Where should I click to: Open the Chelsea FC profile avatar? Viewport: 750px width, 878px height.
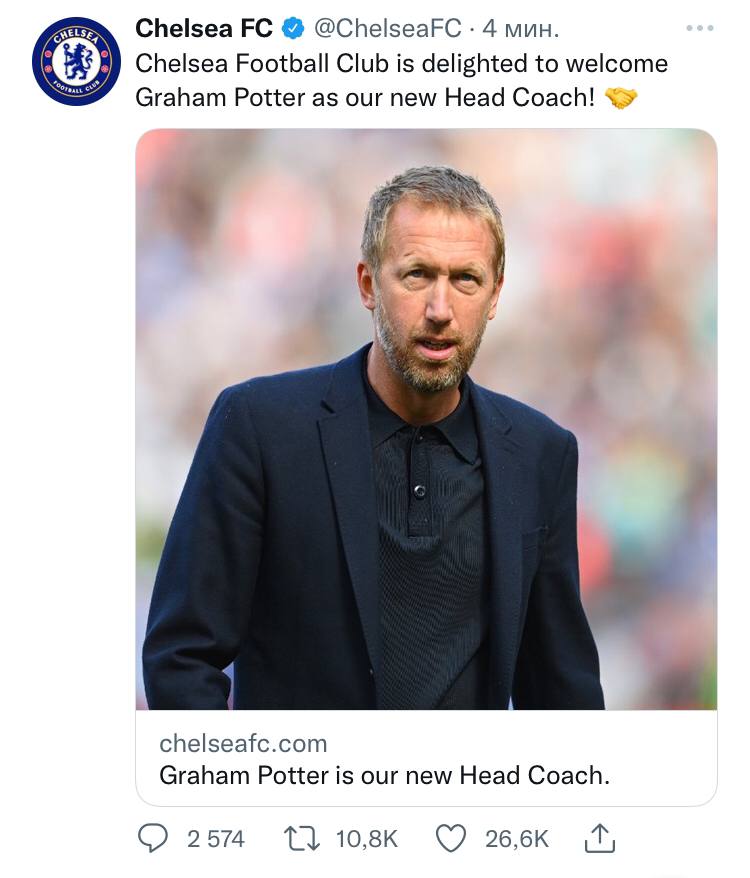[77, 61]
